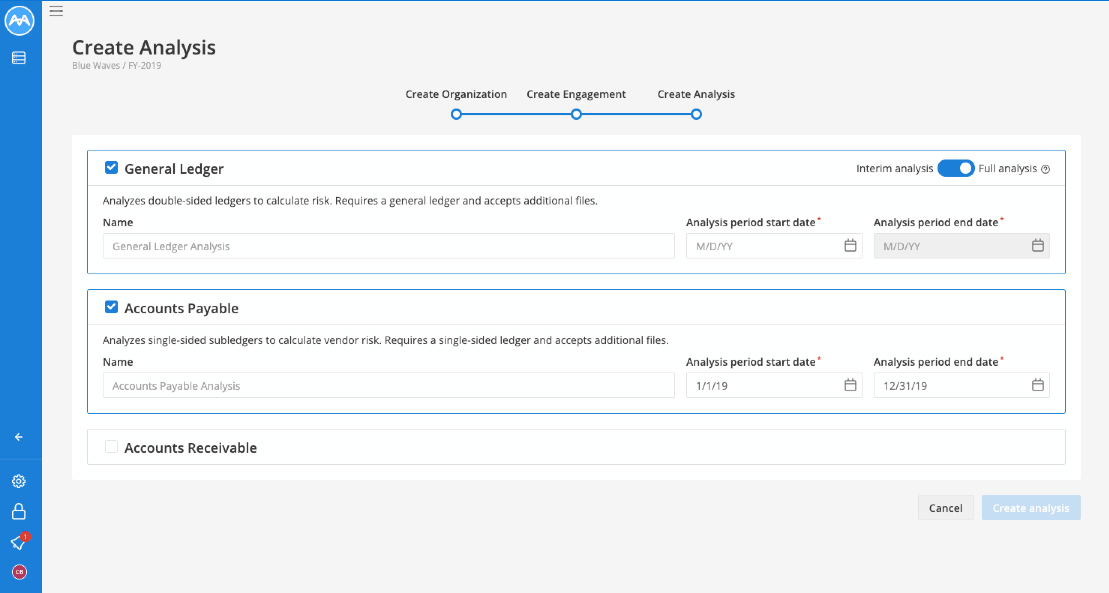Image resolution: width=1109 pixels, height=593 pixels.
Task: Open settings gear icon in sidebar
Action: pyautogui.click(x=19, y=481)
